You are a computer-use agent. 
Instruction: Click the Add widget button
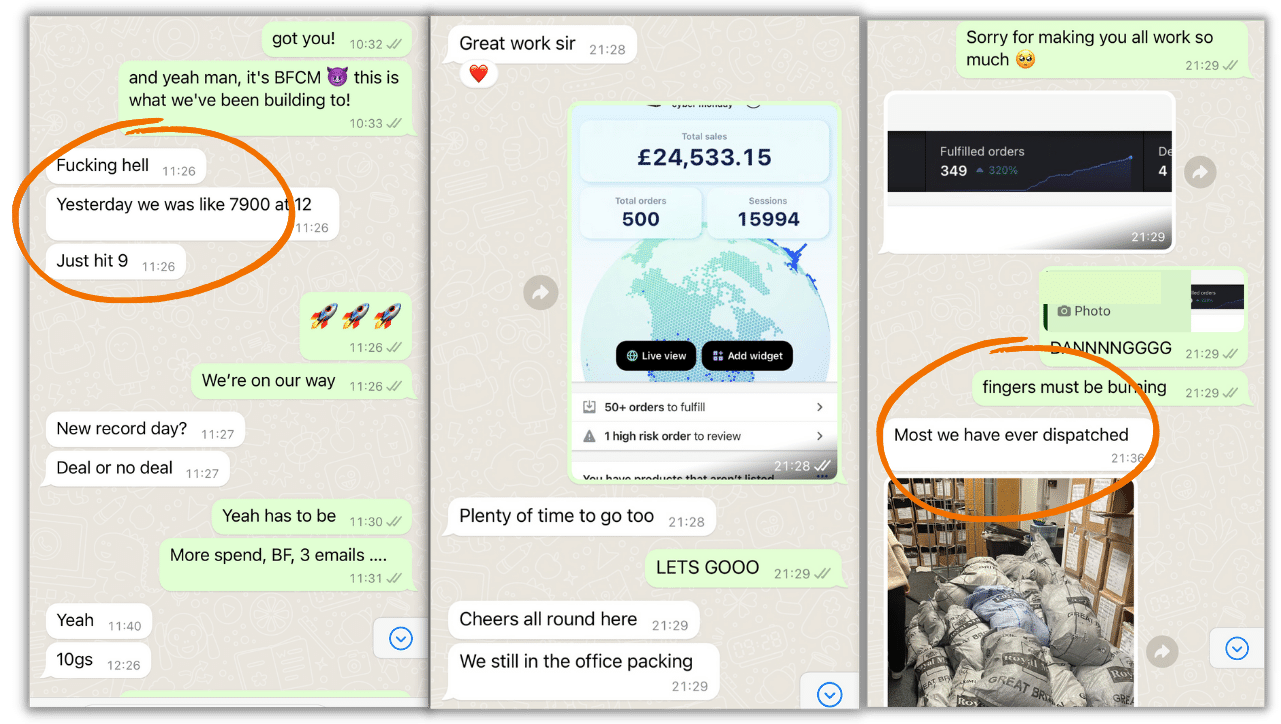pos(748,356)
